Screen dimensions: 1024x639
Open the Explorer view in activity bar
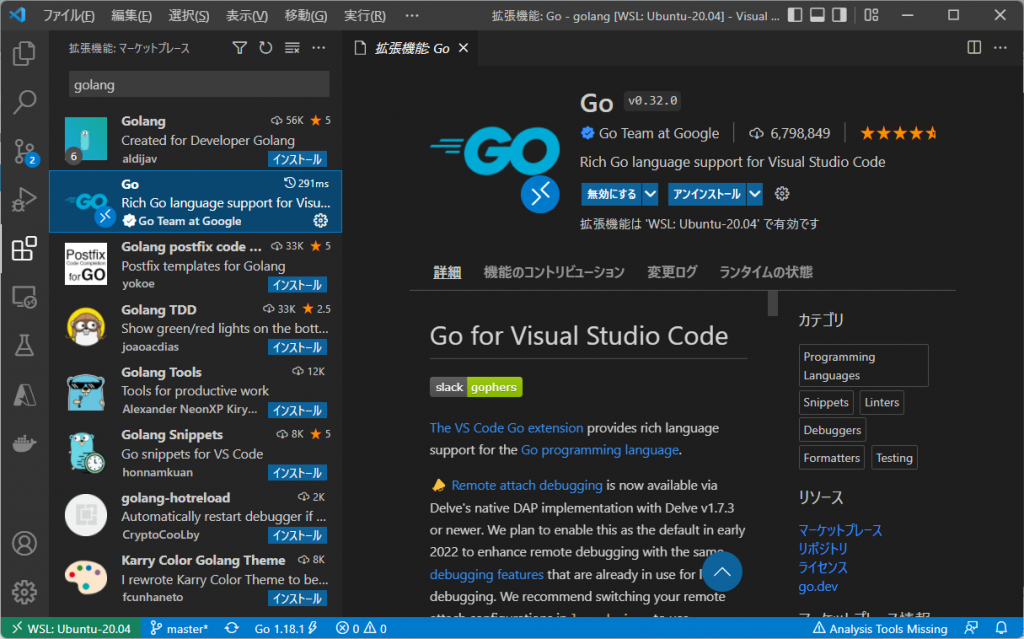point(24,53)
